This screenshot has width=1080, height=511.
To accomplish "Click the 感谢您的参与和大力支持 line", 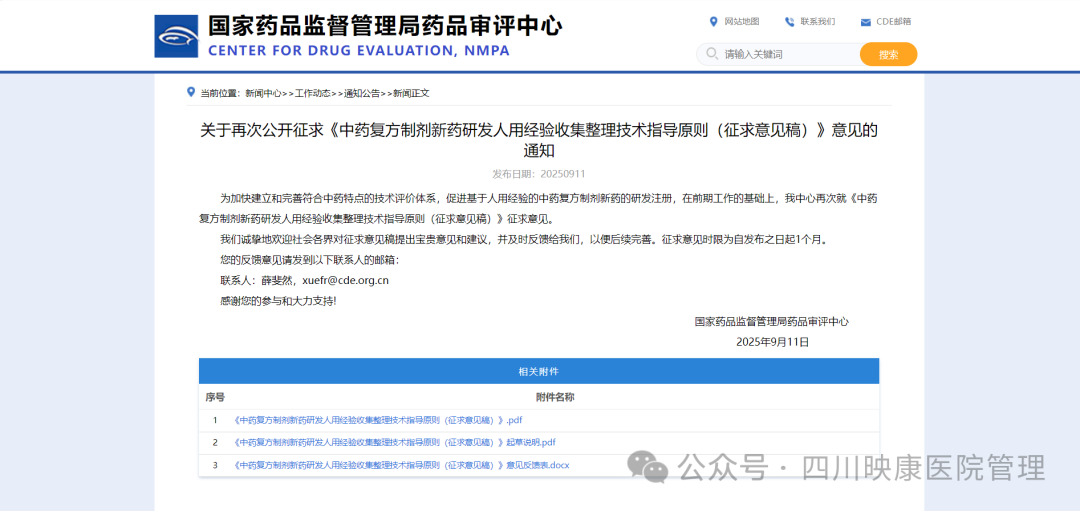I will tap(278, 301).
